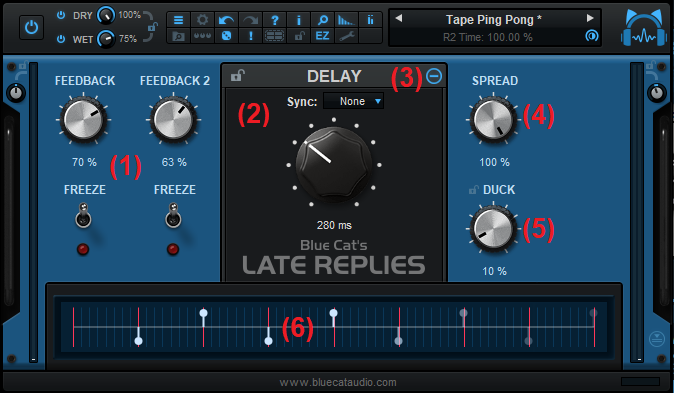The height and width of the screenshot is (393, 674).
Task: Click the right output gain knob
Action: point(657,93)
